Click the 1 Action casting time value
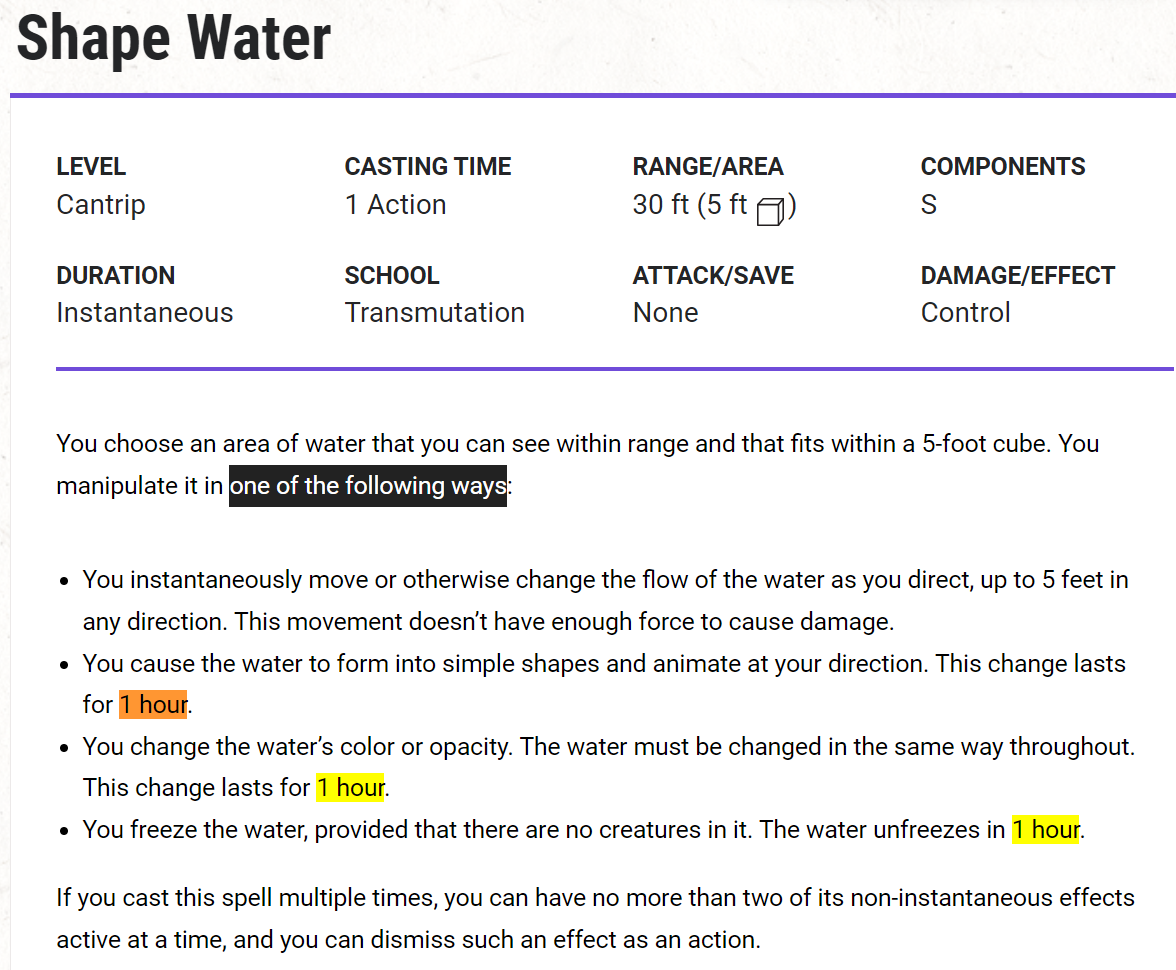The width and height of the screenshot is (1176, 970). point(395,205)
